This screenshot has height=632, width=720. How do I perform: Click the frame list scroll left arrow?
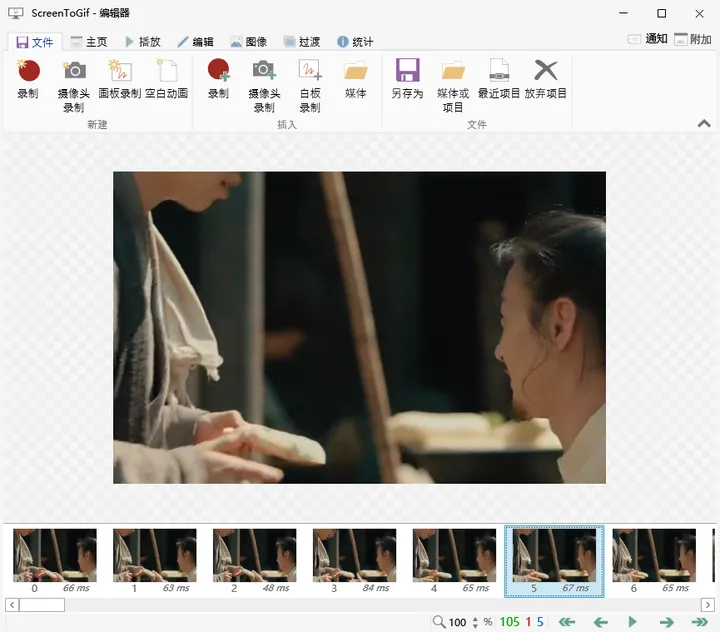coord(12,605)
